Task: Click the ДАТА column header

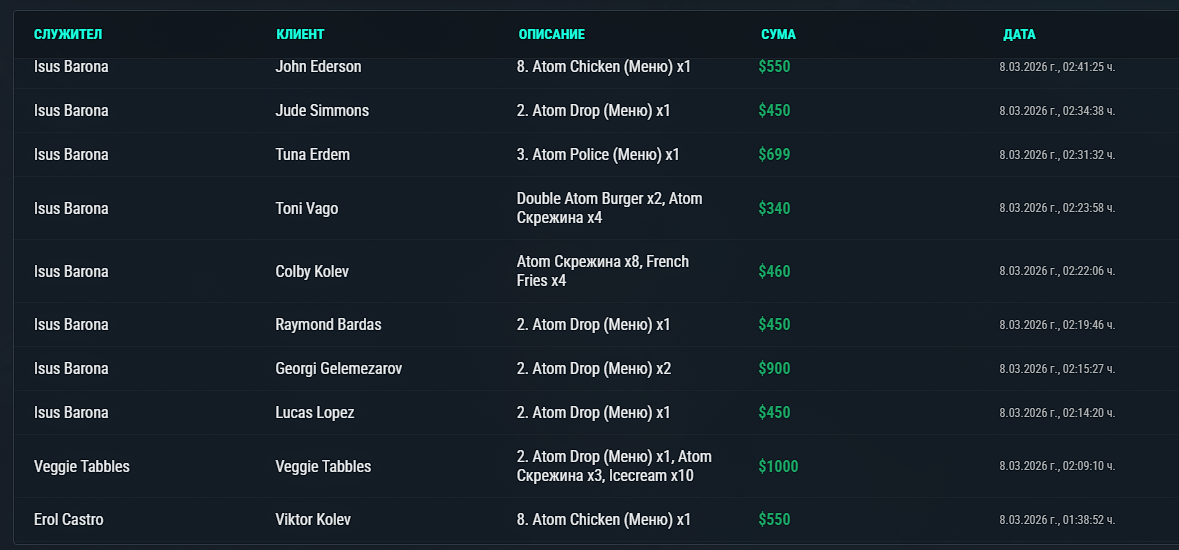Action: coord(1019,35)
